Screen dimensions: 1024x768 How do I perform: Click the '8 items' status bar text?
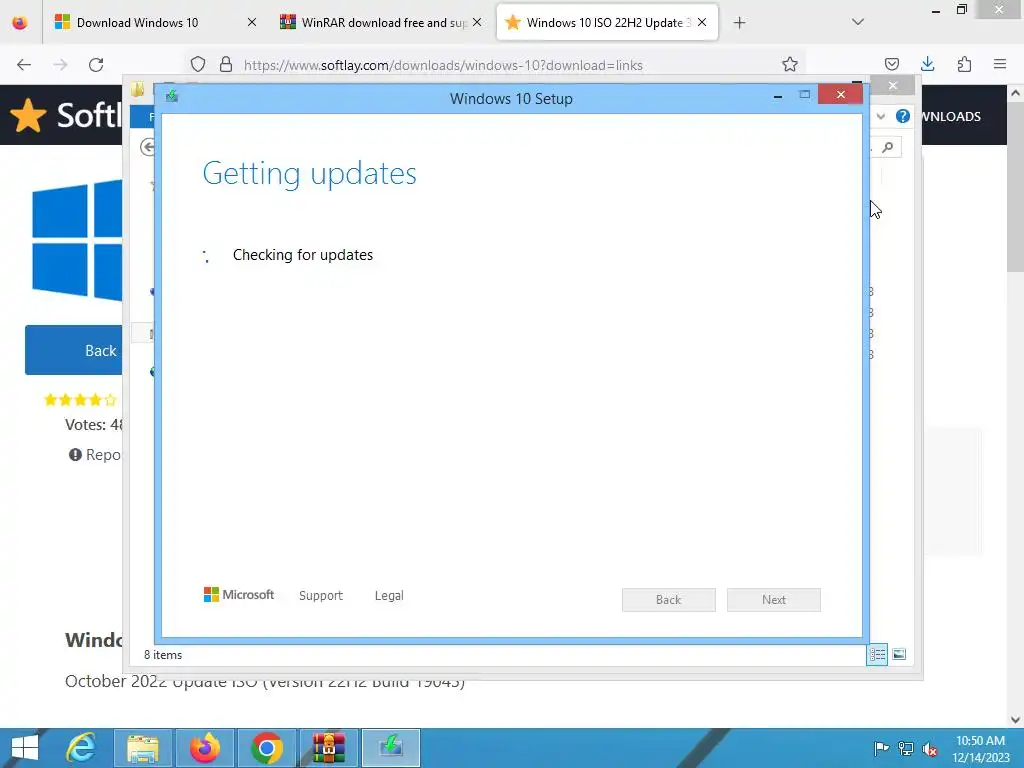coord(163,655)
